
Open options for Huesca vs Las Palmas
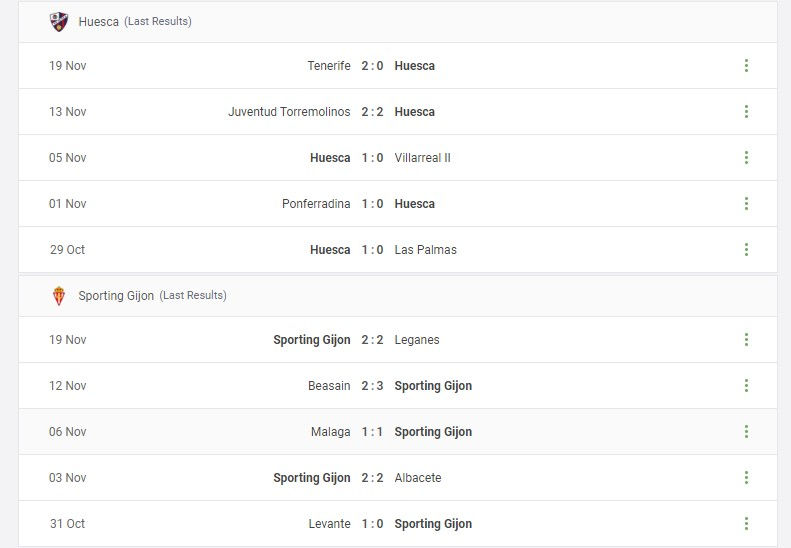pyautogui.click(x=746, y=249)
